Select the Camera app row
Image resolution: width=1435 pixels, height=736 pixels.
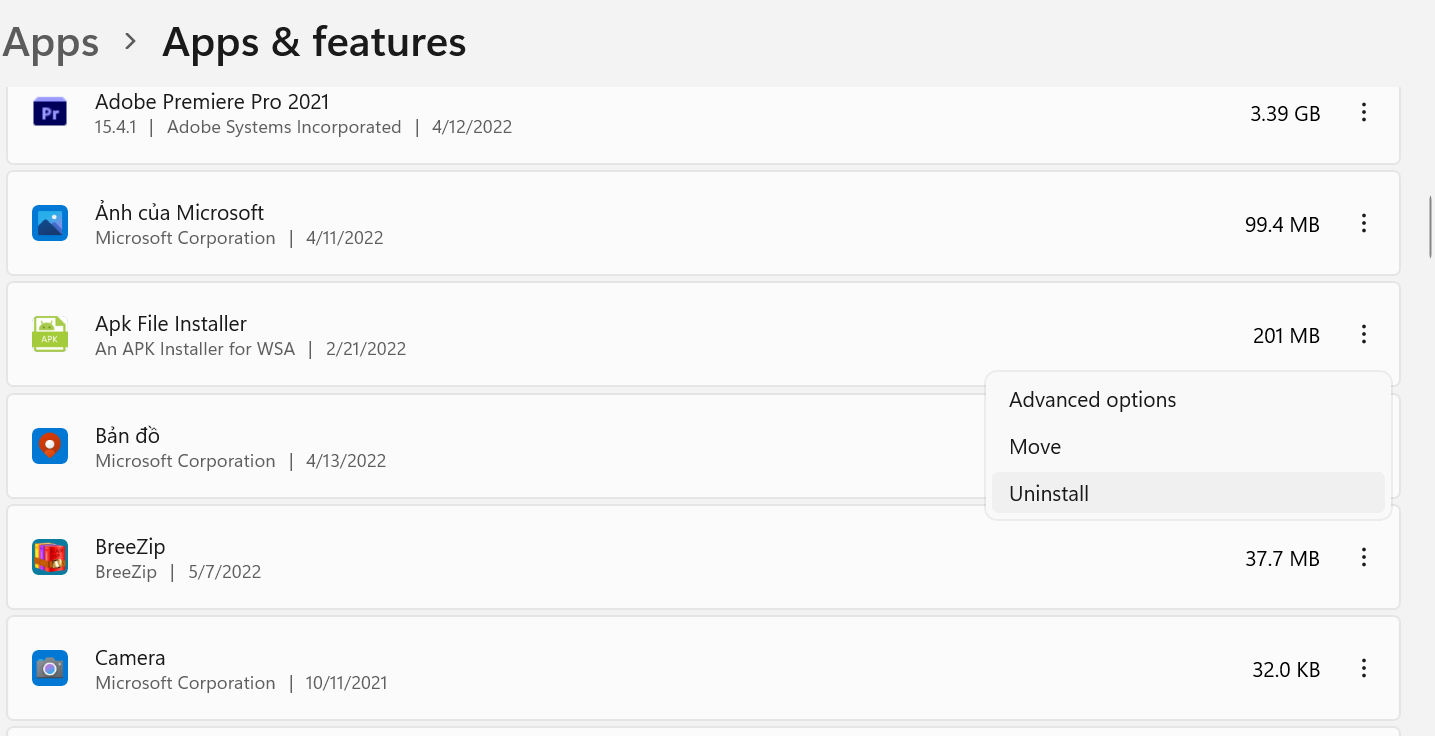[703, 668]
